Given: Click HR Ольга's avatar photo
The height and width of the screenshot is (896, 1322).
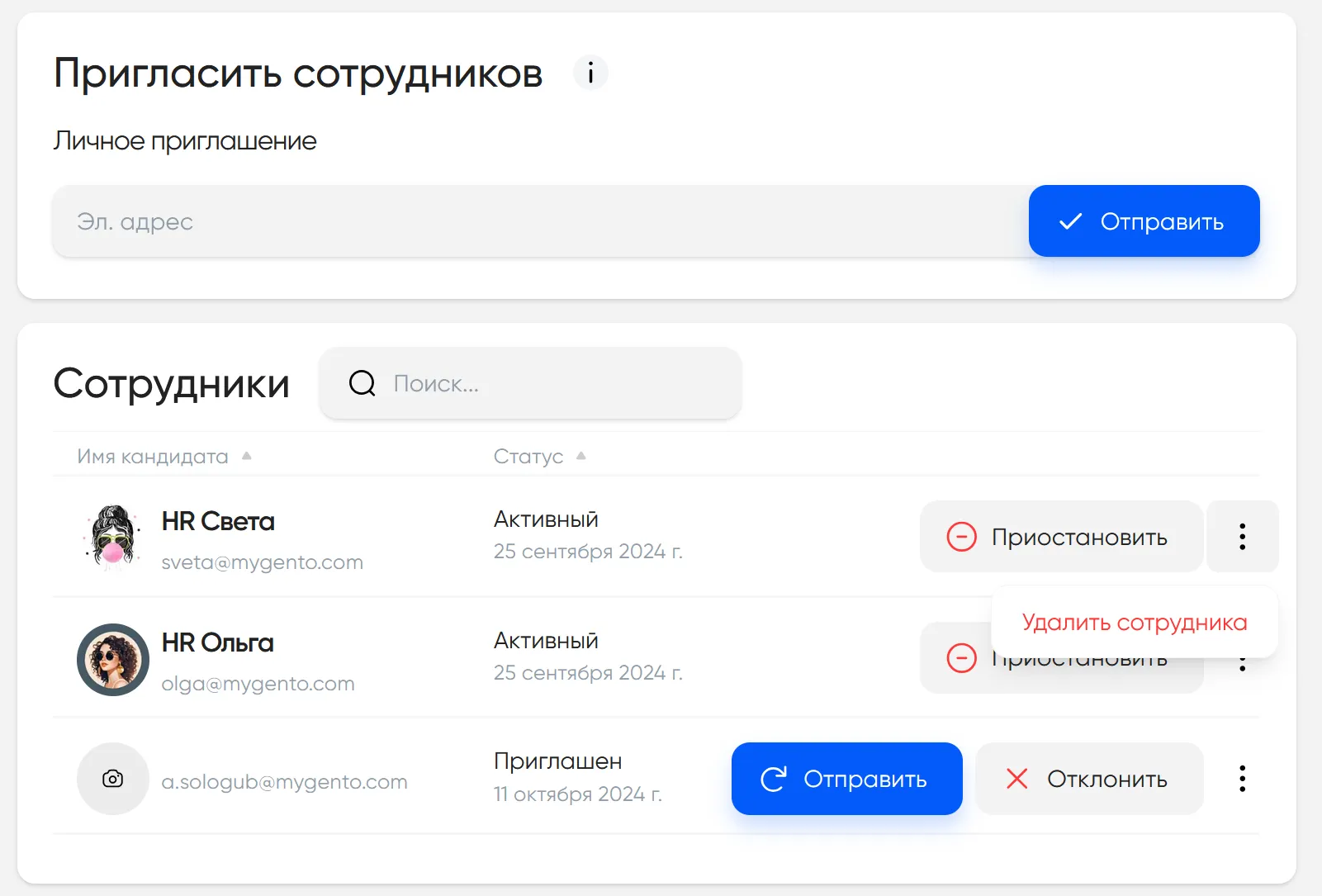Looking at the screenshot, I should click(112, 660).
